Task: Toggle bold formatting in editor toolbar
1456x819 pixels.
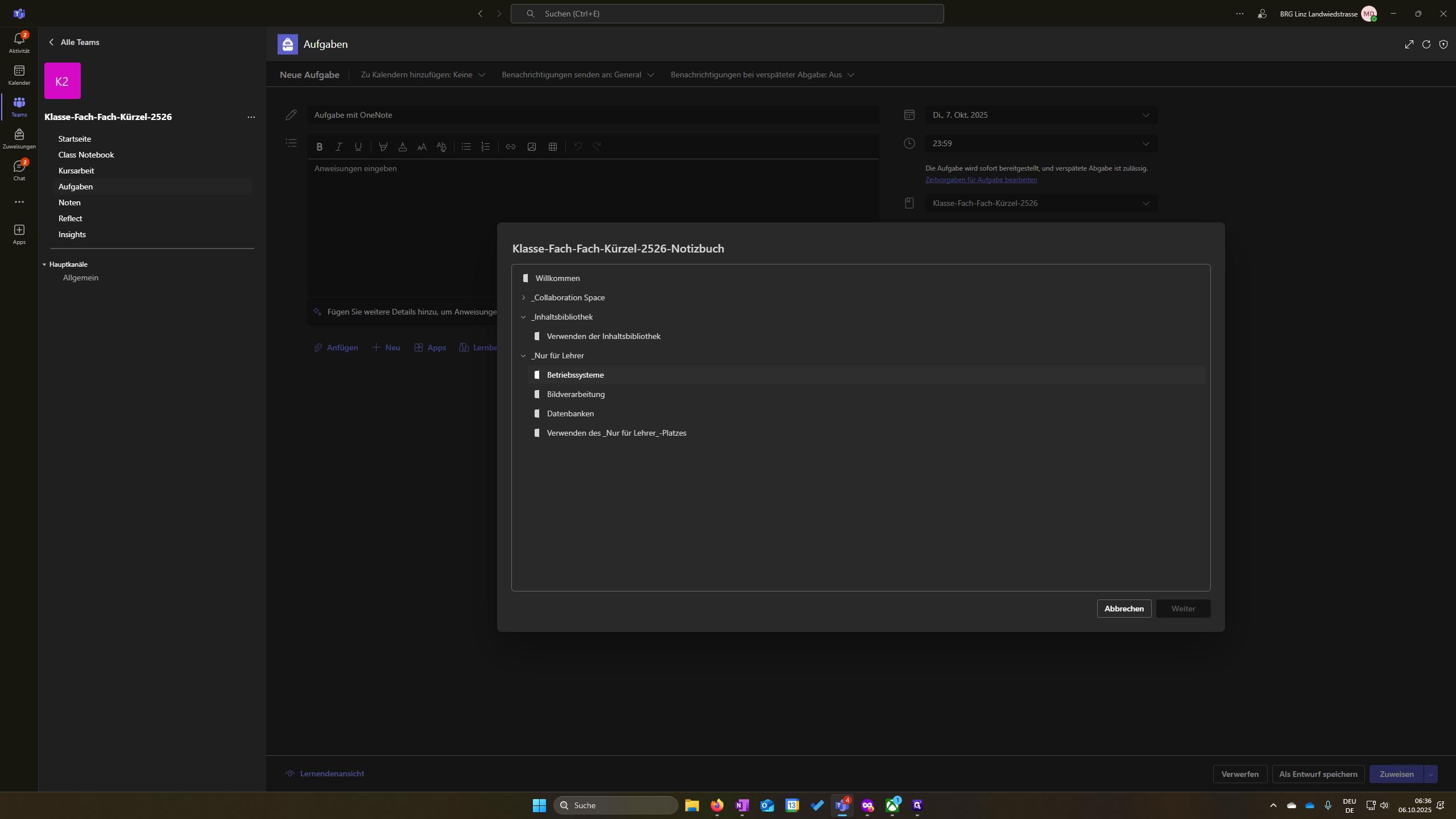Action: [319, 147]
